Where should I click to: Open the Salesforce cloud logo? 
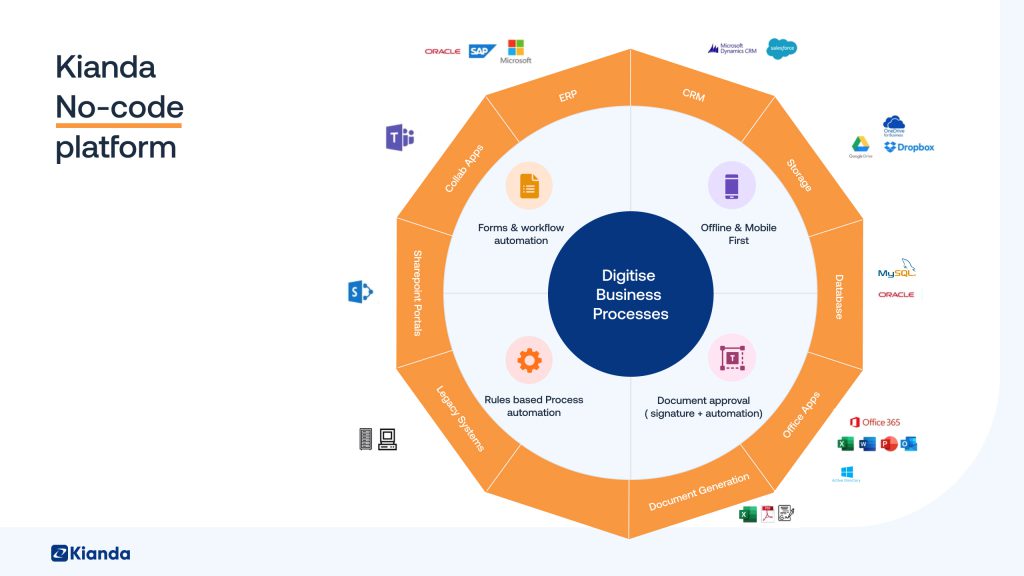782,47
